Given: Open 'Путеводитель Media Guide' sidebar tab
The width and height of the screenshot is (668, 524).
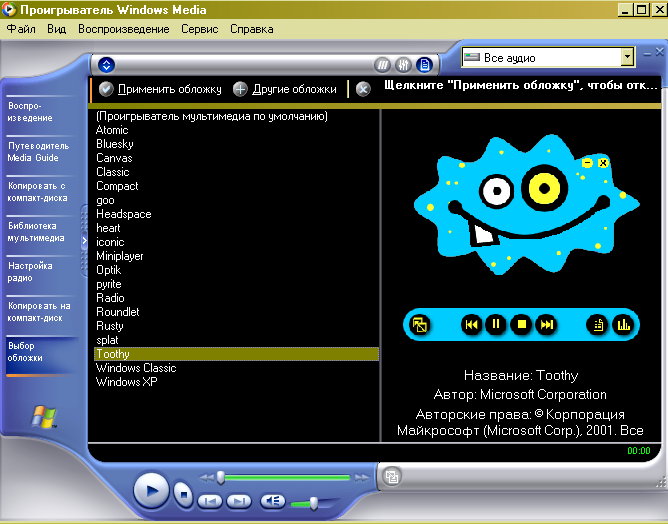Looking at the screenshot, I should click(40, 152).
